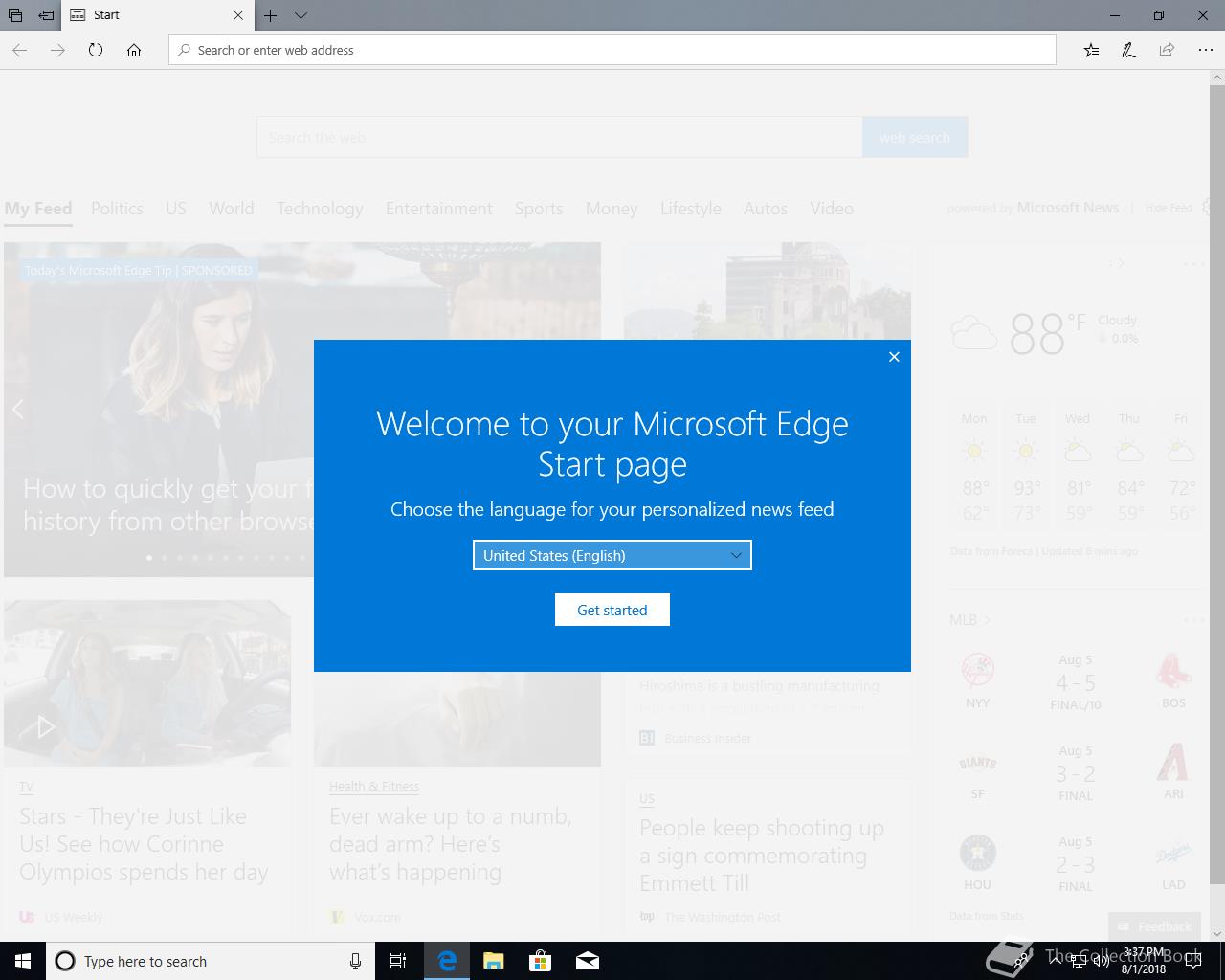Click the Get started button
This screenshot has width=1225, height=980.
click(x=612, y=610)
